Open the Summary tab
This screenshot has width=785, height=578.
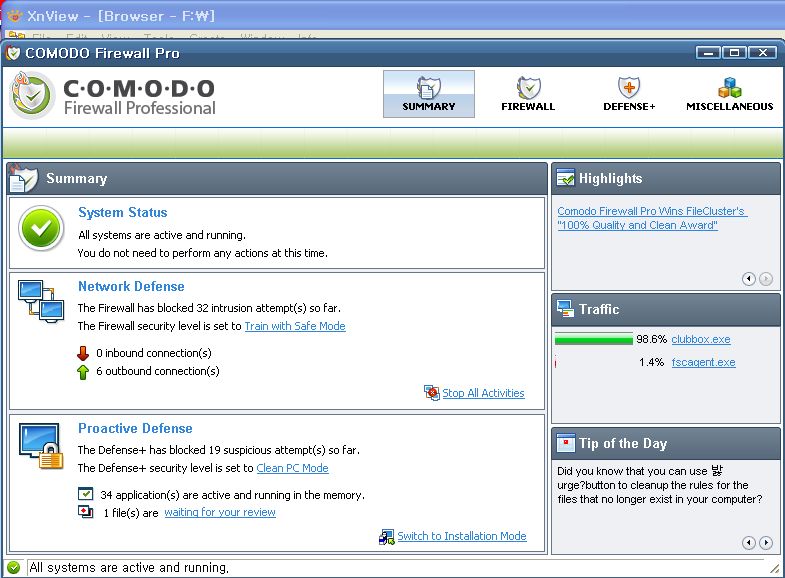pyautogui.click(x=429, y=94)
